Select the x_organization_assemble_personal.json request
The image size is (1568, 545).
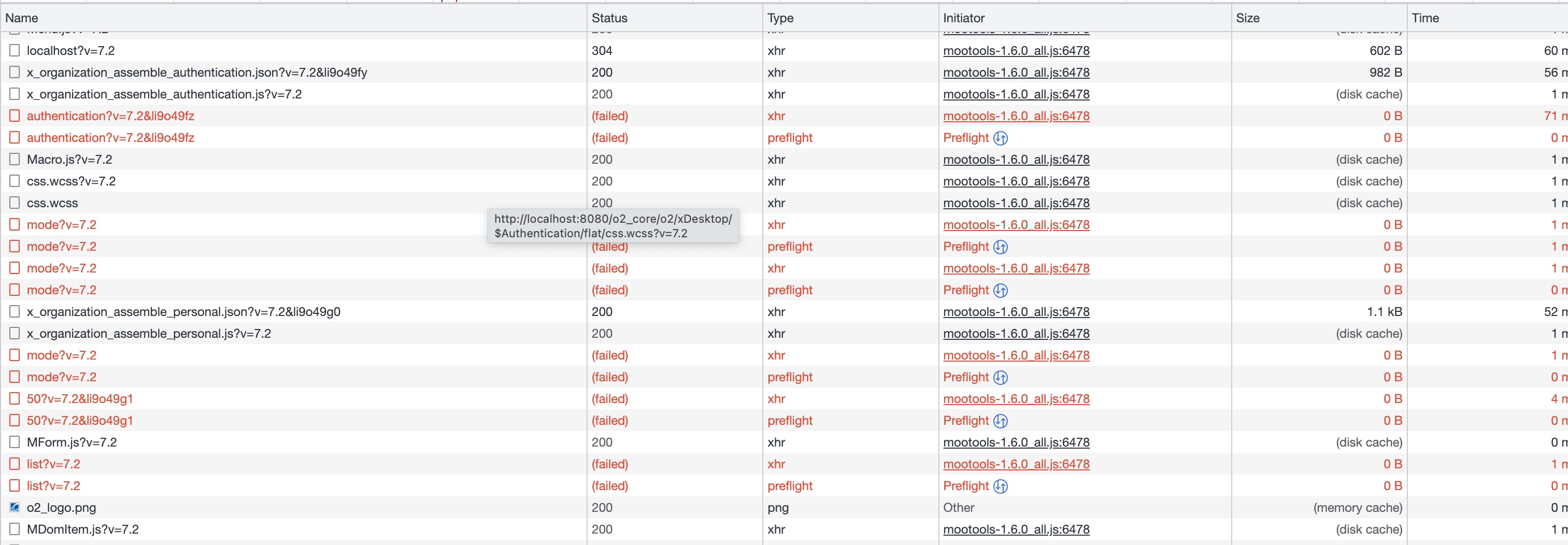tap(183, 312)
